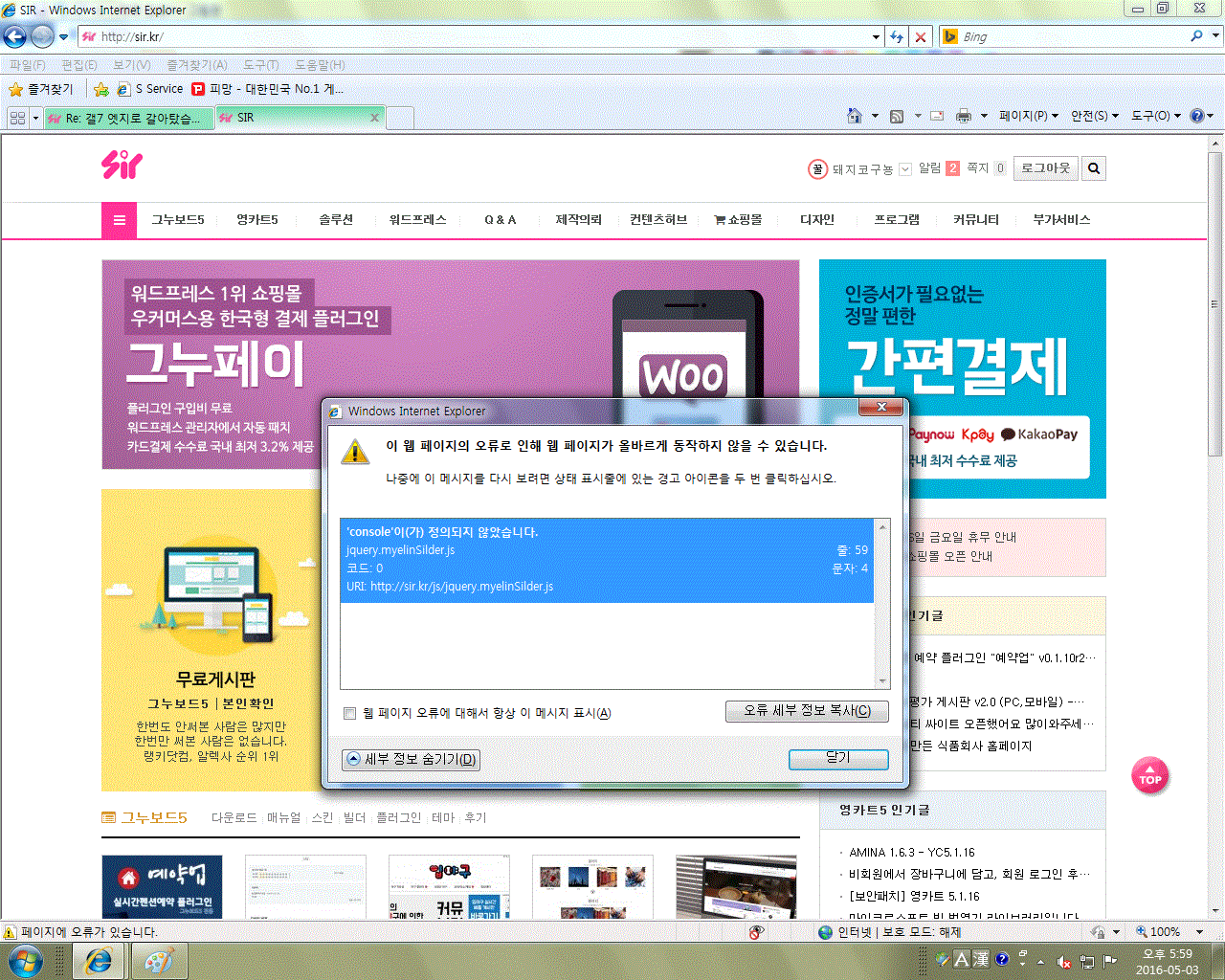Click the Bing search input field

click(x=1072, y=36)
